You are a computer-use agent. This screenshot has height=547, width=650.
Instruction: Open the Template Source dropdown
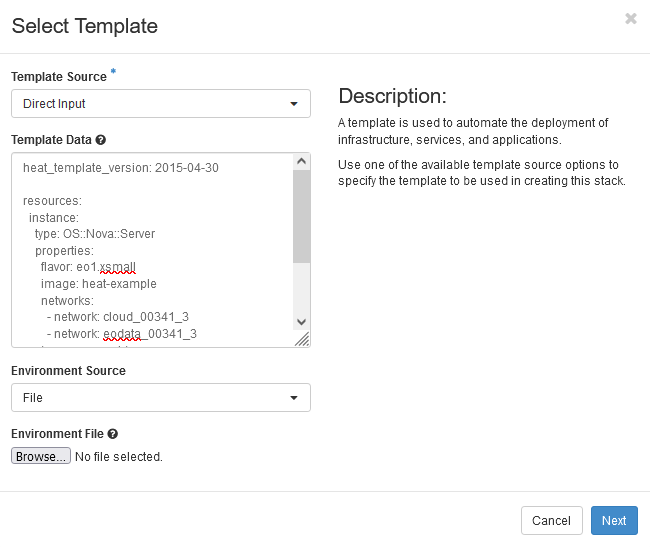pos(160,103)
